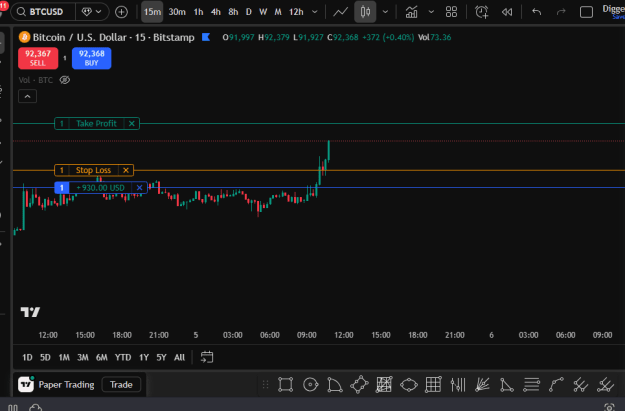Image resolution: width=625 pixels, height=411 pixels.
Task: Start bar replay with rewind icon
Action: point(507,12)
